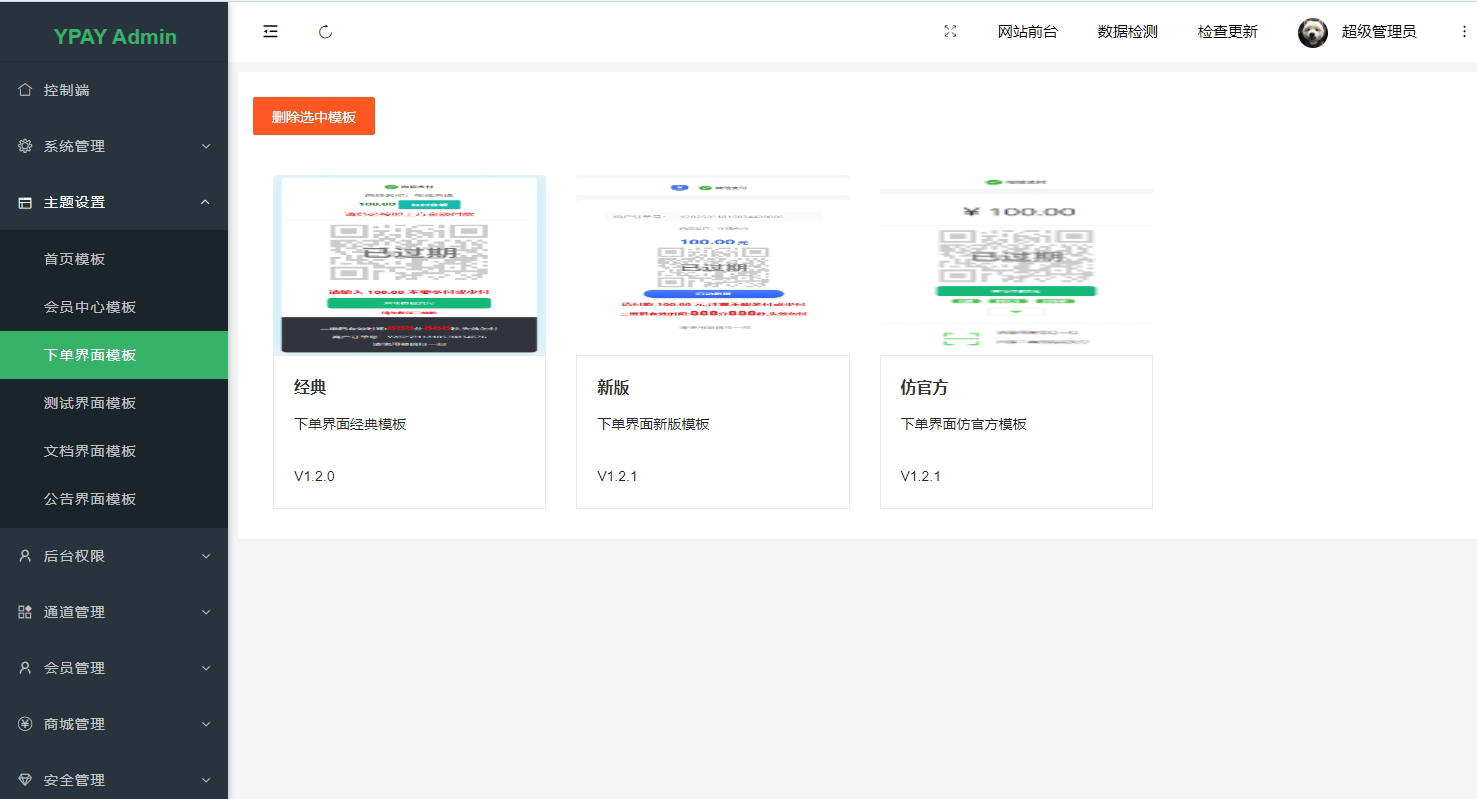Open 首页模板 in the sidebar
The height and width of the screenshot is (799, 1477).
coord(114,259)
